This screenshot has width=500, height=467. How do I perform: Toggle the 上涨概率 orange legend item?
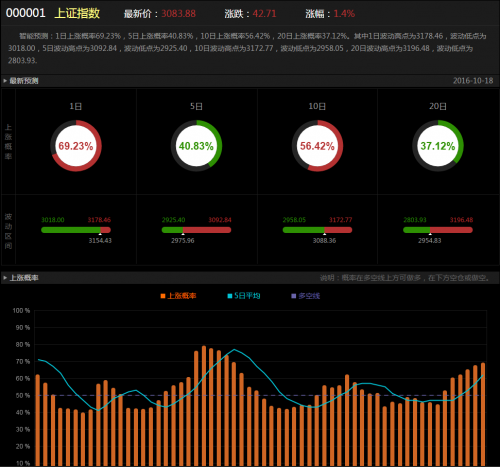pyautogui.click(x=178, y=296)
